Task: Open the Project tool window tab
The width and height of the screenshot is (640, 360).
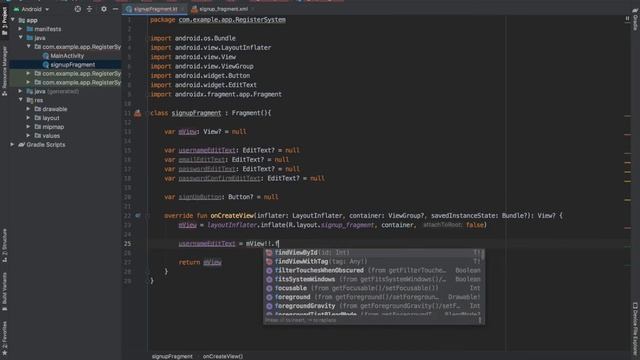Action: pos(4,21)
